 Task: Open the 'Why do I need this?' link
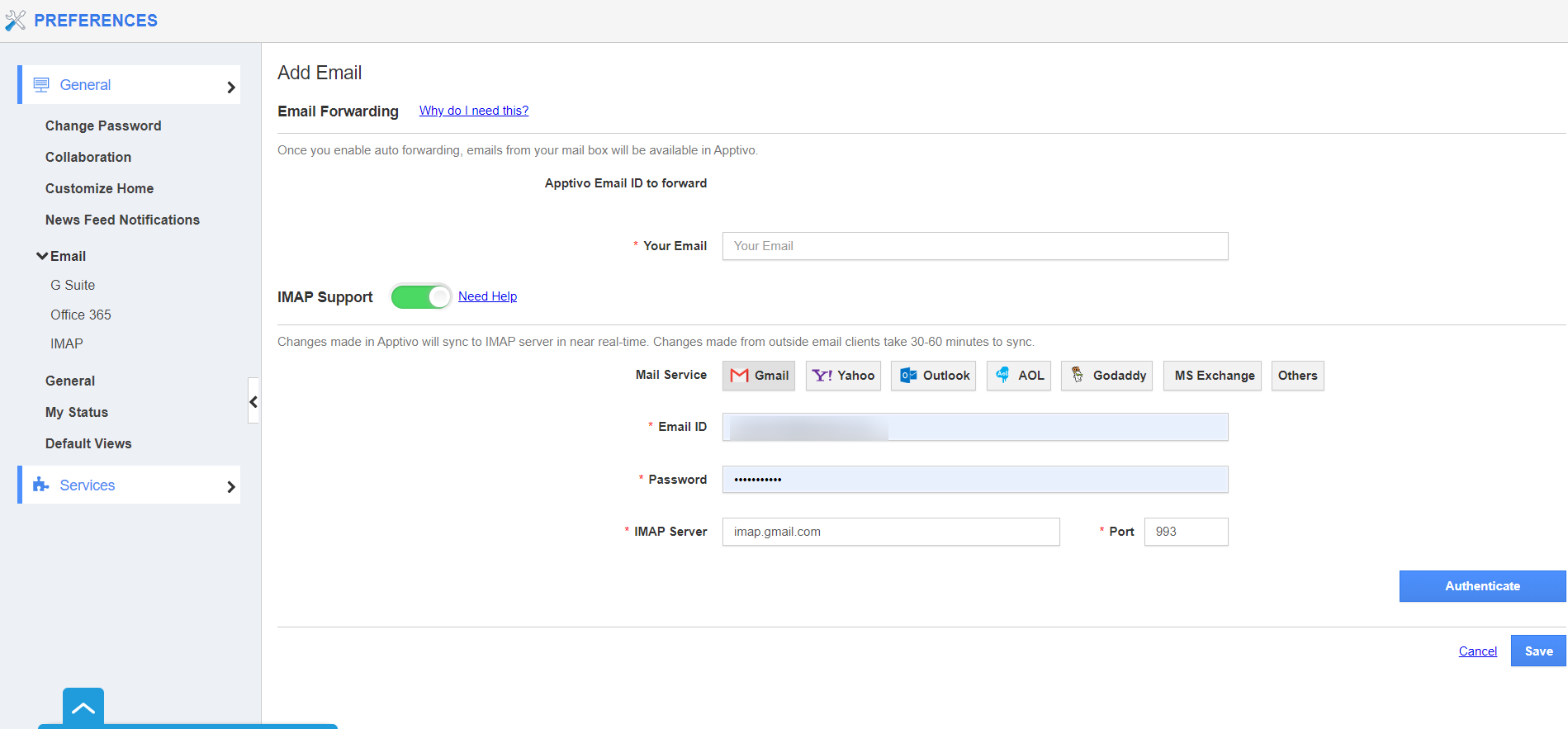[x=473, y=111]
